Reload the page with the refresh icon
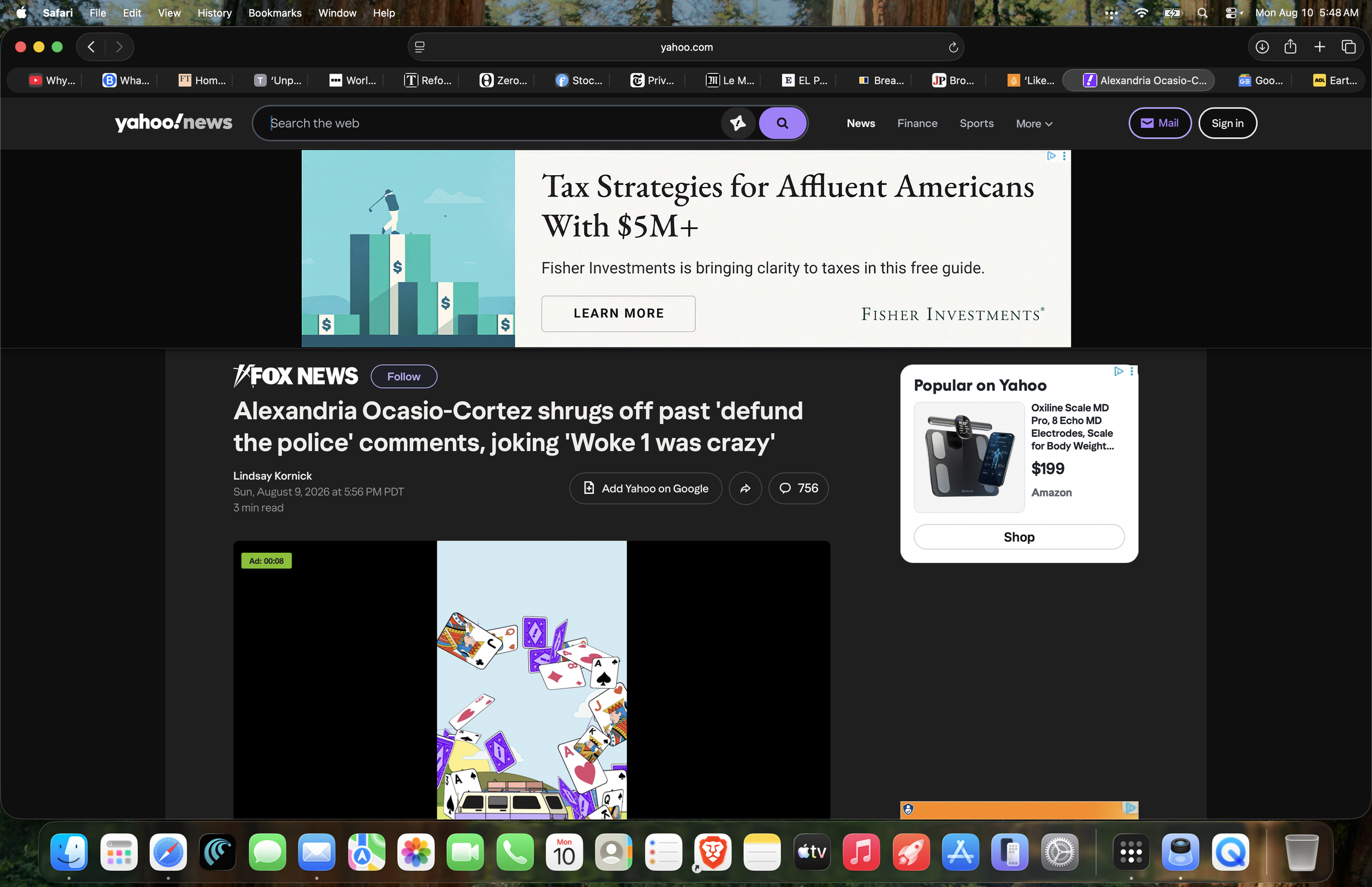 tap(953, 47)
